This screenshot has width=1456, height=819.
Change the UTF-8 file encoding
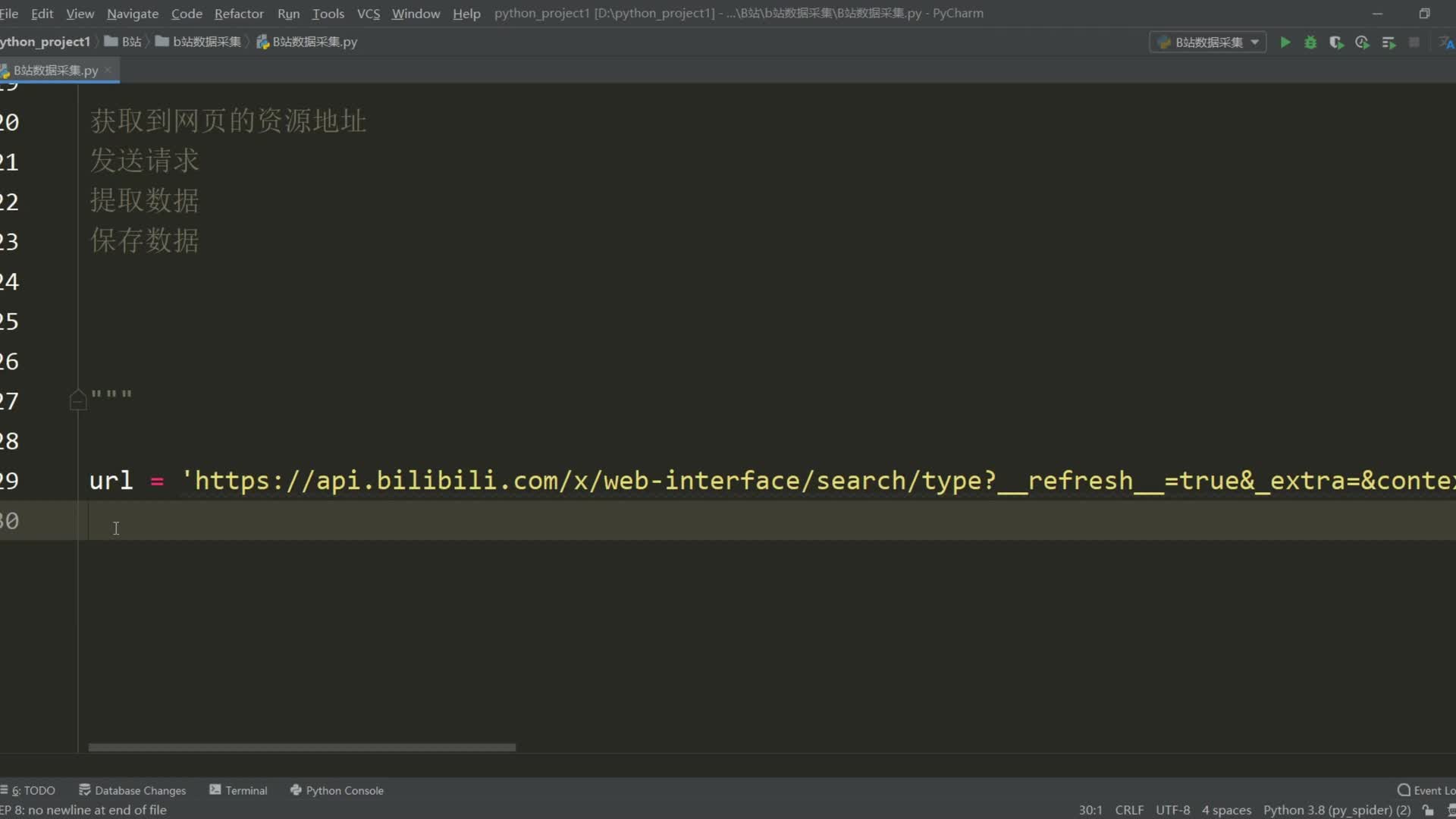click(1172, 810)
